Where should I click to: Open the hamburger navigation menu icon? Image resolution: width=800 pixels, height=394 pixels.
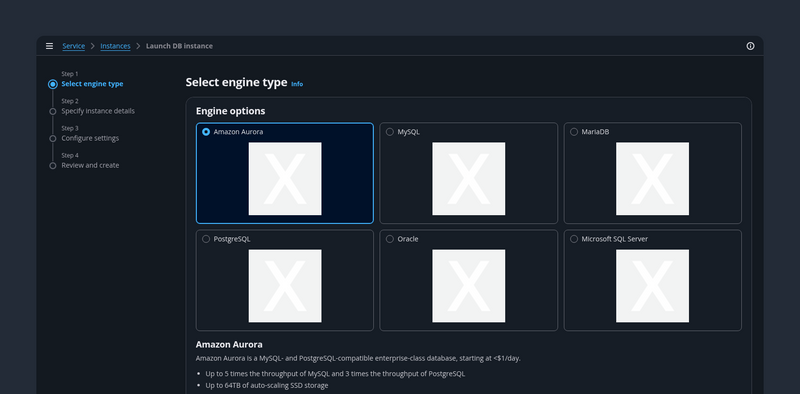point(49,46)
